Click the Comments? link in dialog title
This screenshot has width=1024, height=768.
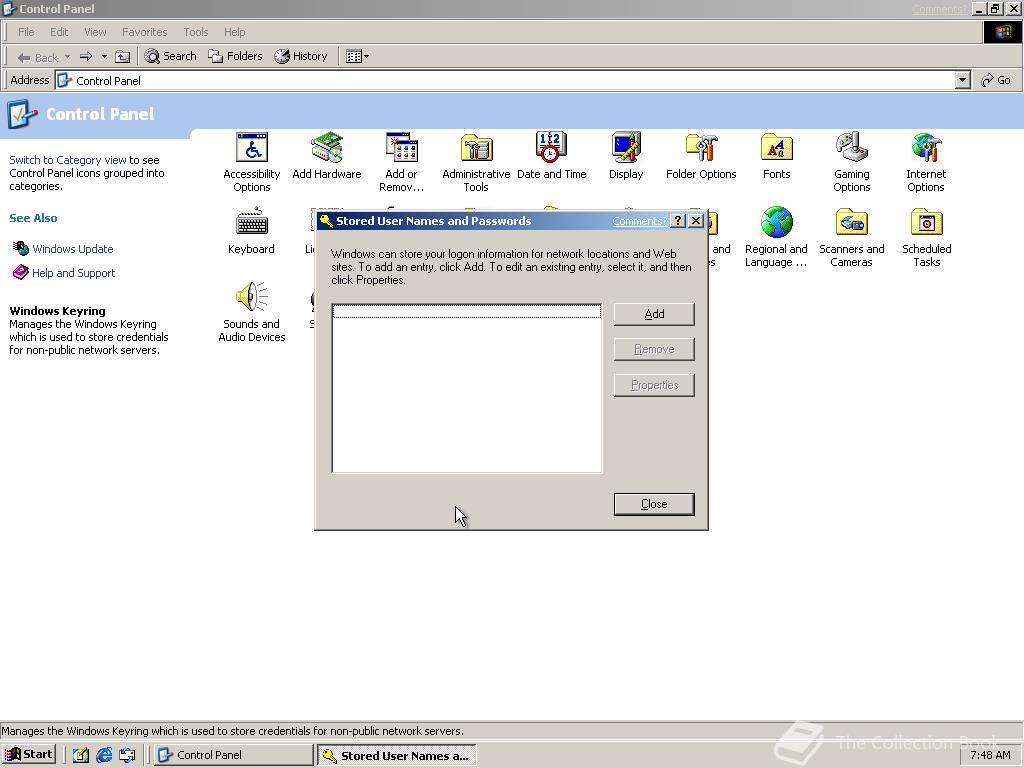point(639,221)
